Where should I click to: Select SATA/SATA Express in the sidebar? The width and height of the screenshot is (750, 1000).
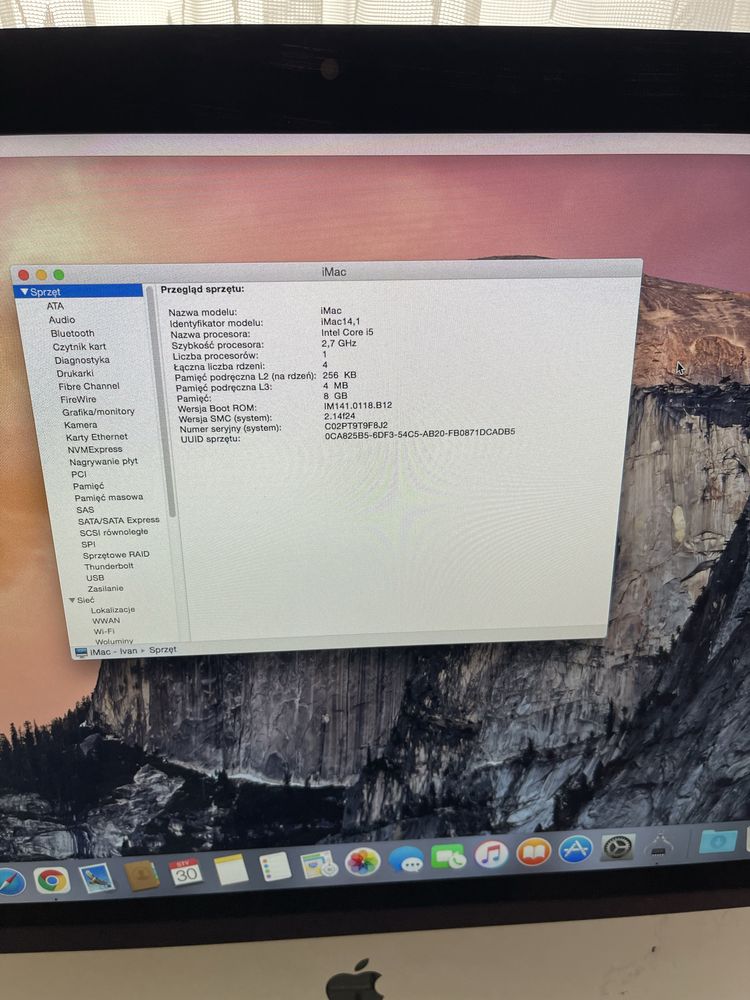click(x=119, y=520)
